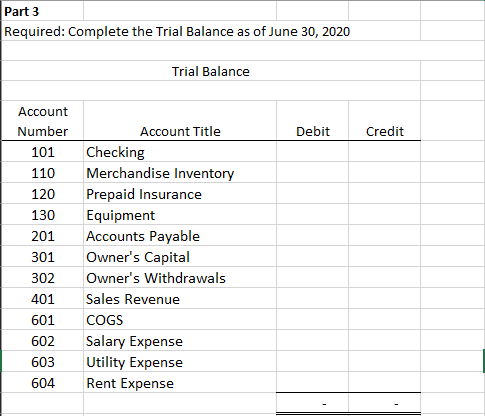
Task: Select account number 302 cell
Action: [42, 278]
